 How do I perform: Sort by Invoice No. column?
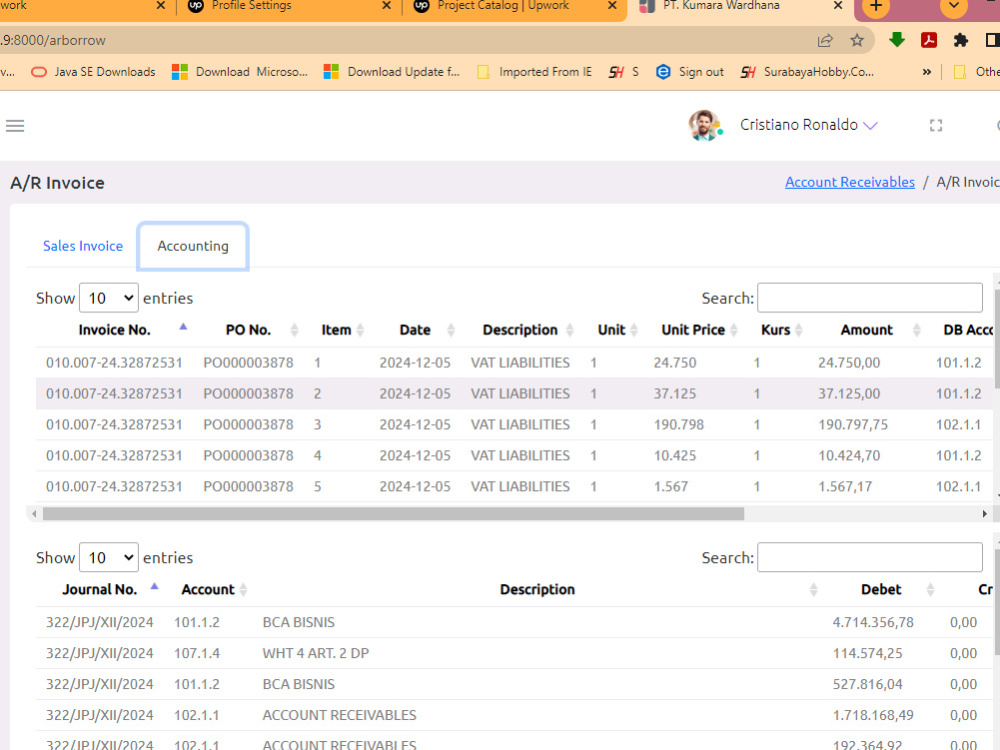(x=114, y=330)
